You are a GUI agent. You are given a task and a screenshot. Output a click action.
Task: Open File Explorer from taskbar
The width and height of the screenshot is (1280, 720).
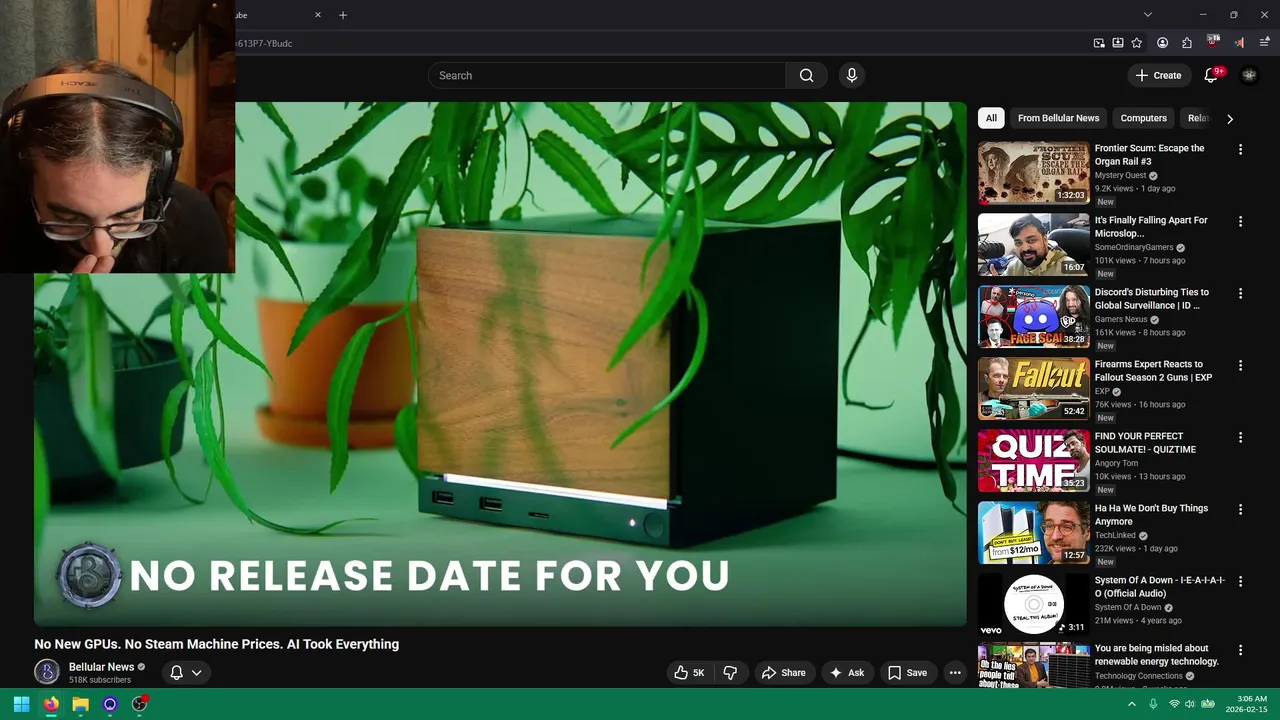(80, 704)
